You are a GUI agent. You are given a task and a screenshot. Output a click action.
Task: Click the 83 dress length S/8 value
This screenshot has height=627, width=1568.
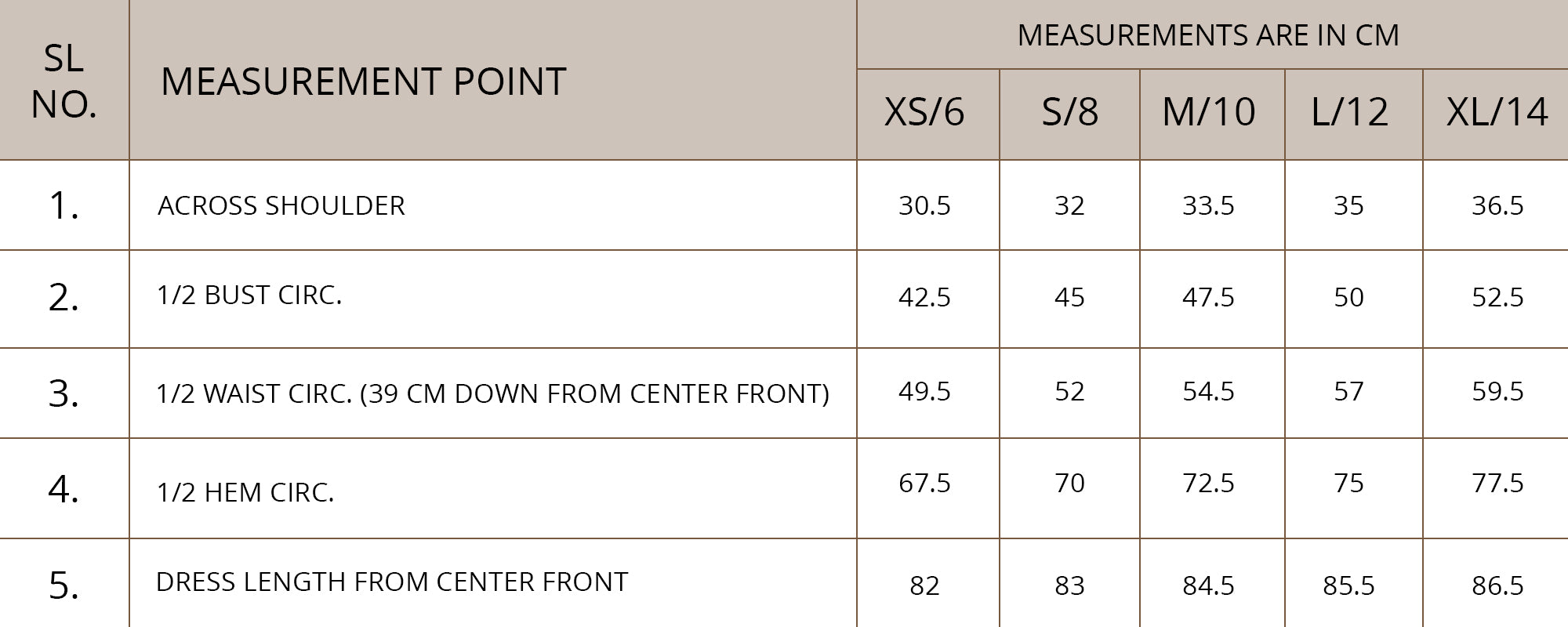(1069, 585)
